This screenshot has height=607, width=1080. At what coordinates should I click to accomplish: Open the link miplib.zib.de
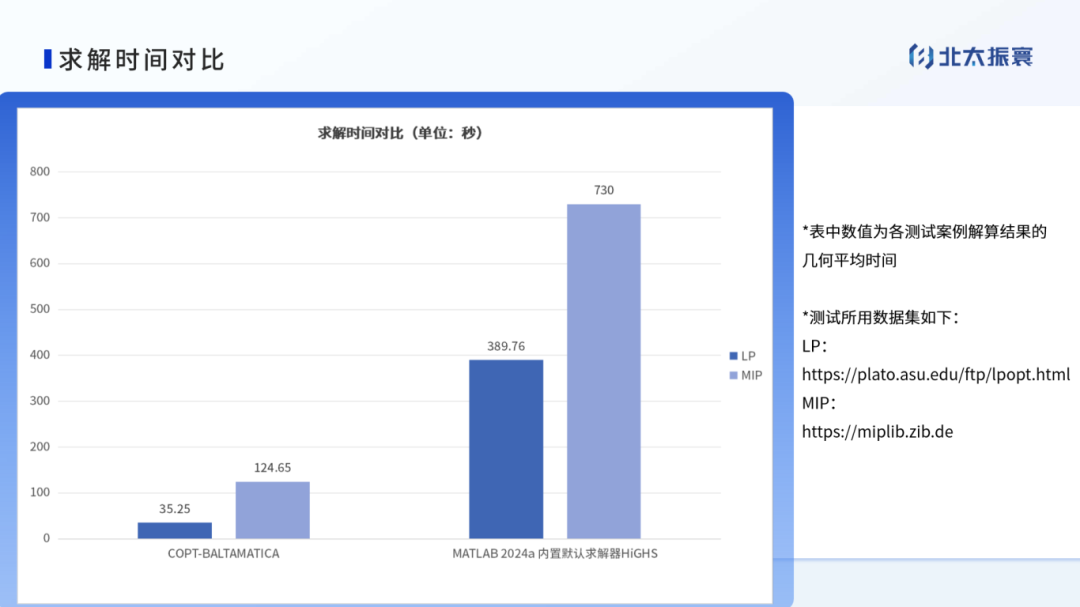877,432
